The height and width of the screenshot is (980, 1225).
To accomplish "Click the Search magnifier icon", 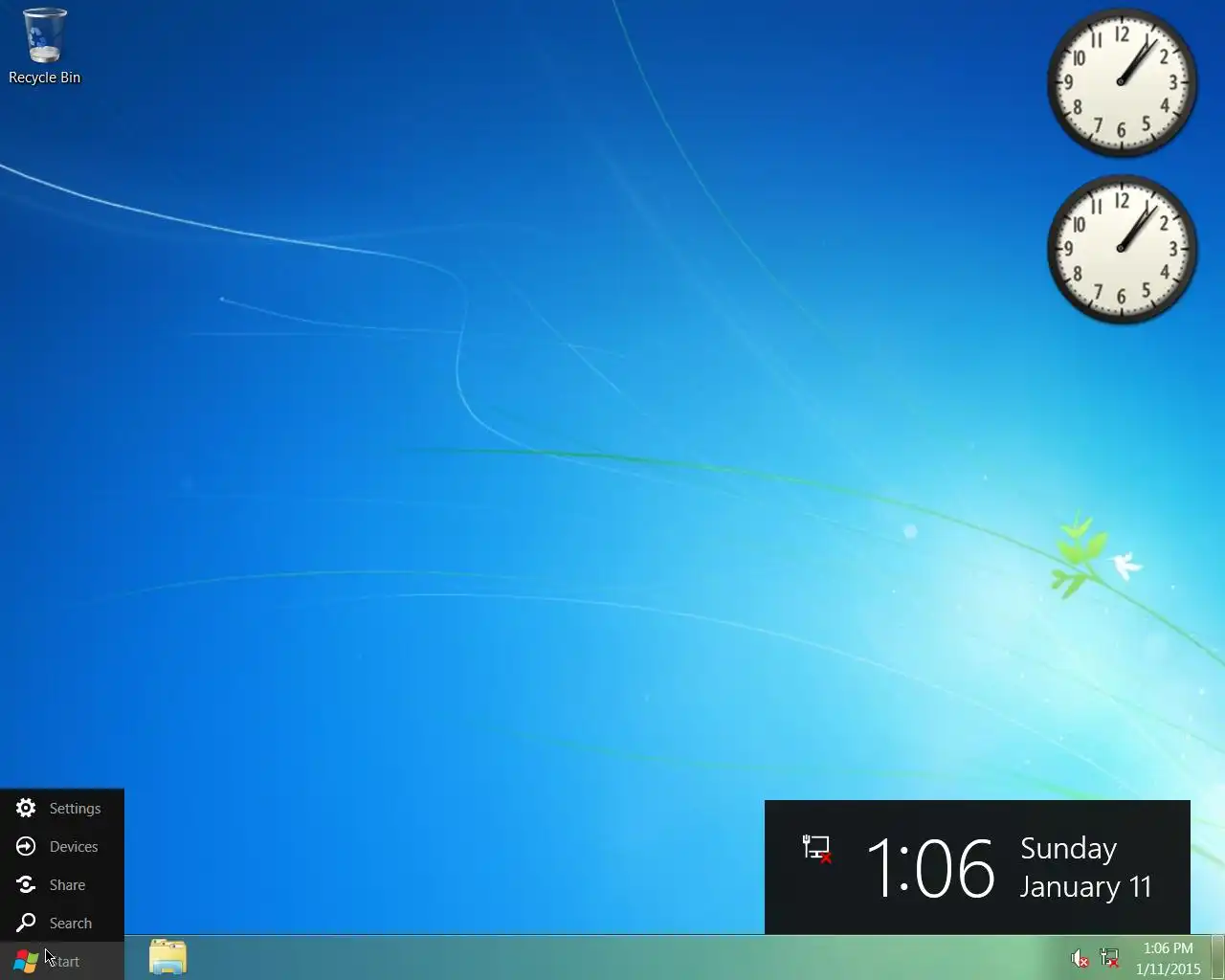I will click(26, 924).
